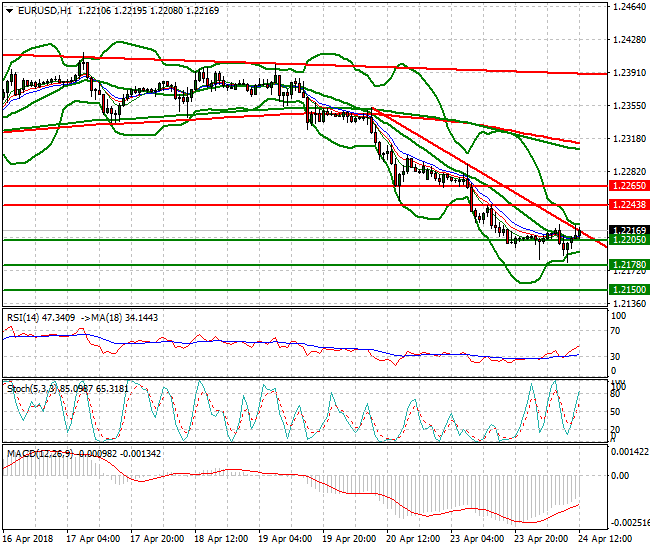Click the MACD scale value 0.001422

pyautogui.click(x=629, y=451)
